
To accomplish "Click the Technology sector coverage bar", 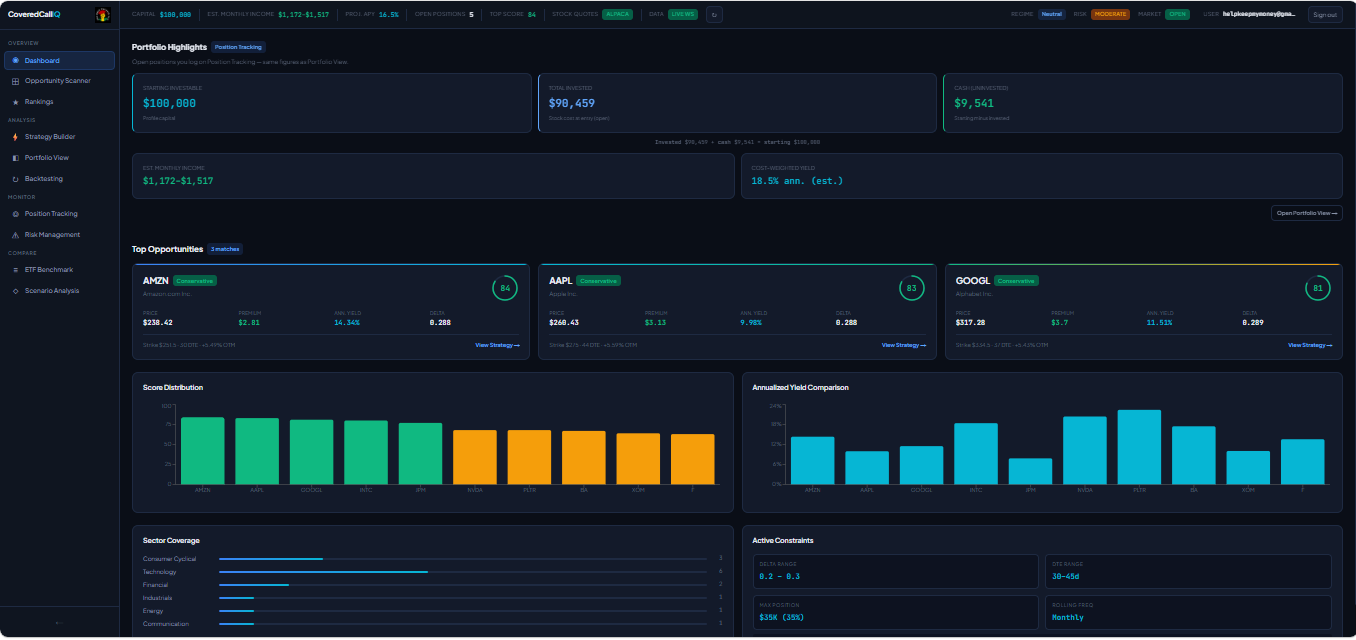I will point(323,572).
